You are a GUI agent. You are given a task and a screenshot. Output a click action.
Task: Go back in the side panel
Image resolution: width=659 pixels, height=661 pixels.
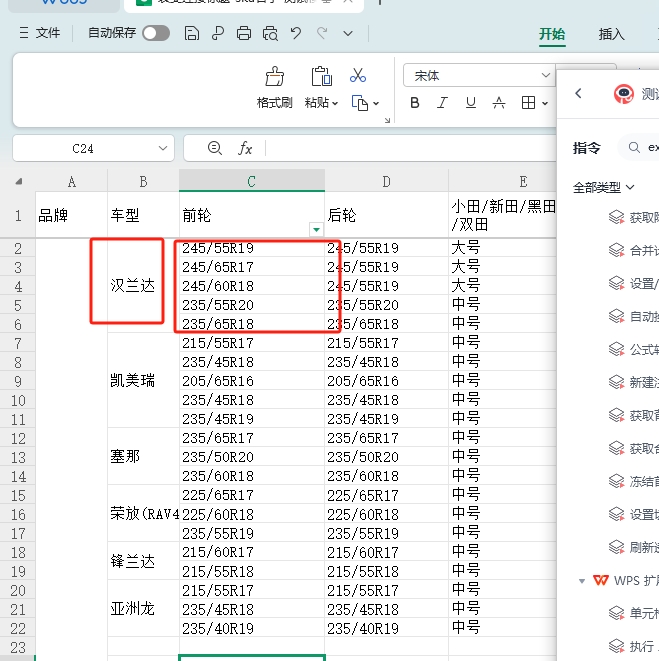pos(578,93)
